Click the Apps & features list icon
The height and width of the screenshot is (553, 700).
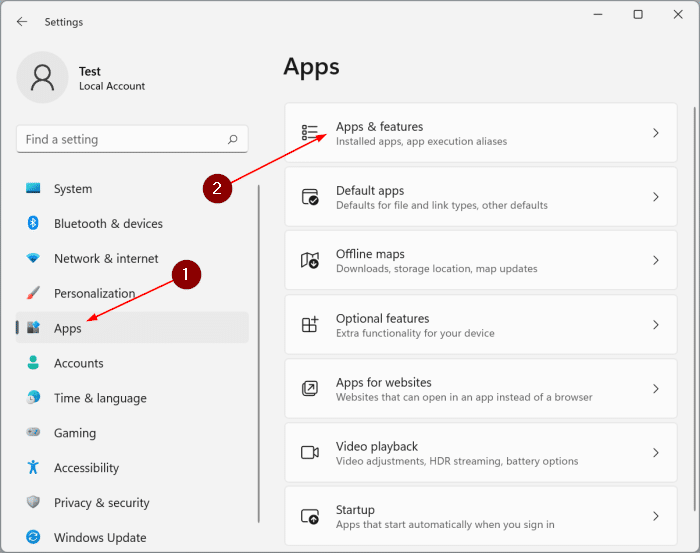(x=309, y=133)
